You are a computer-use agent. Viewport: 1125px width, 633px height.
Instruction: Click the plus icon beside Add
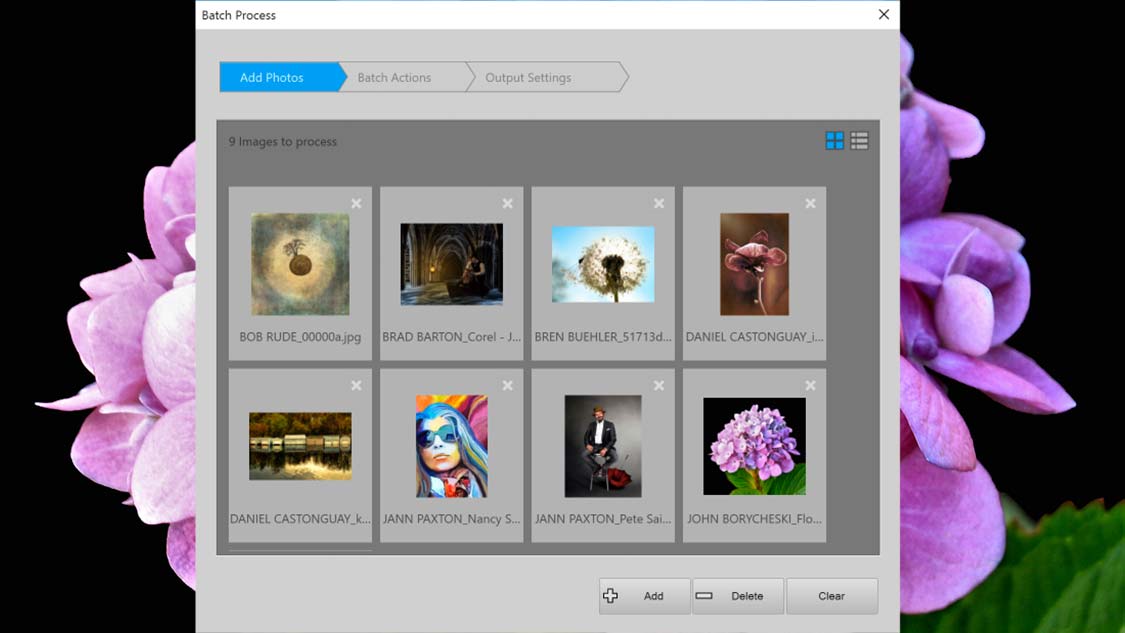(x=611, y=595)
